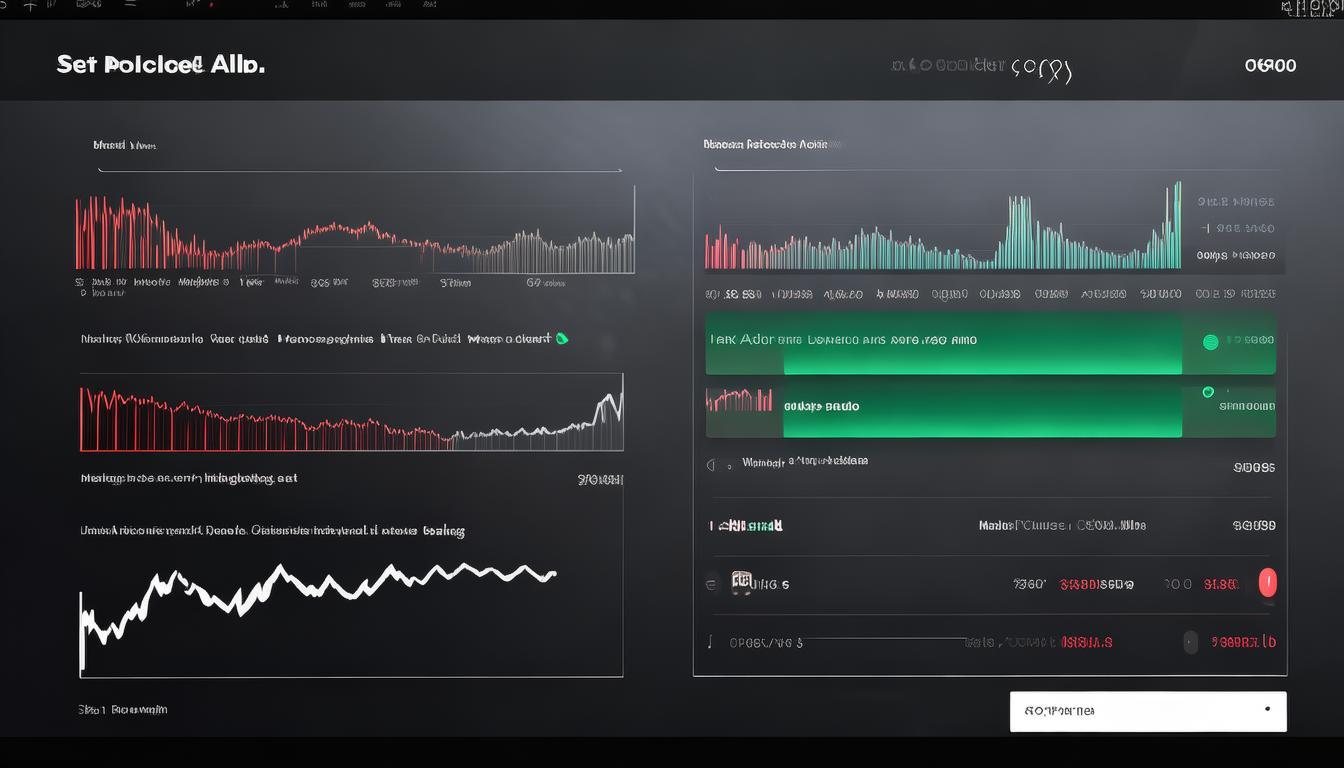Click the half-circle icon at the start of the first list row

pyautogui.click(x=712, y=465)
